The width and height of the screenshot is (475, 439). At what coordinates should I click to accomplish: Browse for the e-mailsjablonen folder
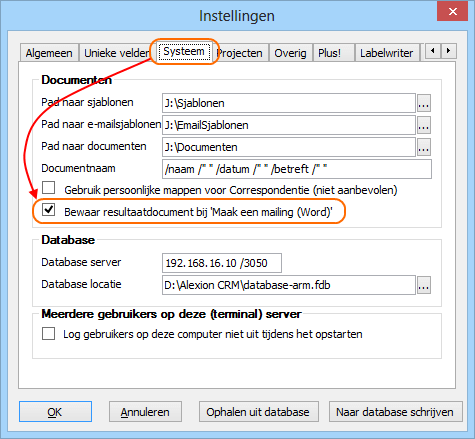click(x=424, y=125)
